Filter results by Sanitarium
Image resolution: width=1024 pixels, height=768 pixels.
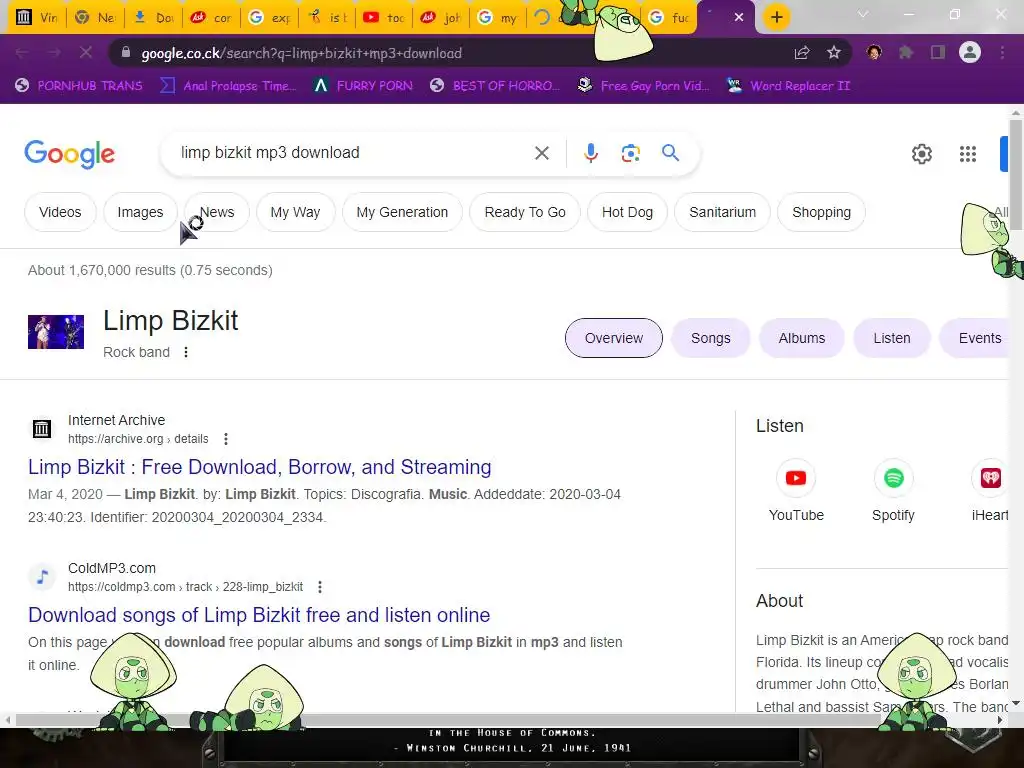click(x=722, y=212)
